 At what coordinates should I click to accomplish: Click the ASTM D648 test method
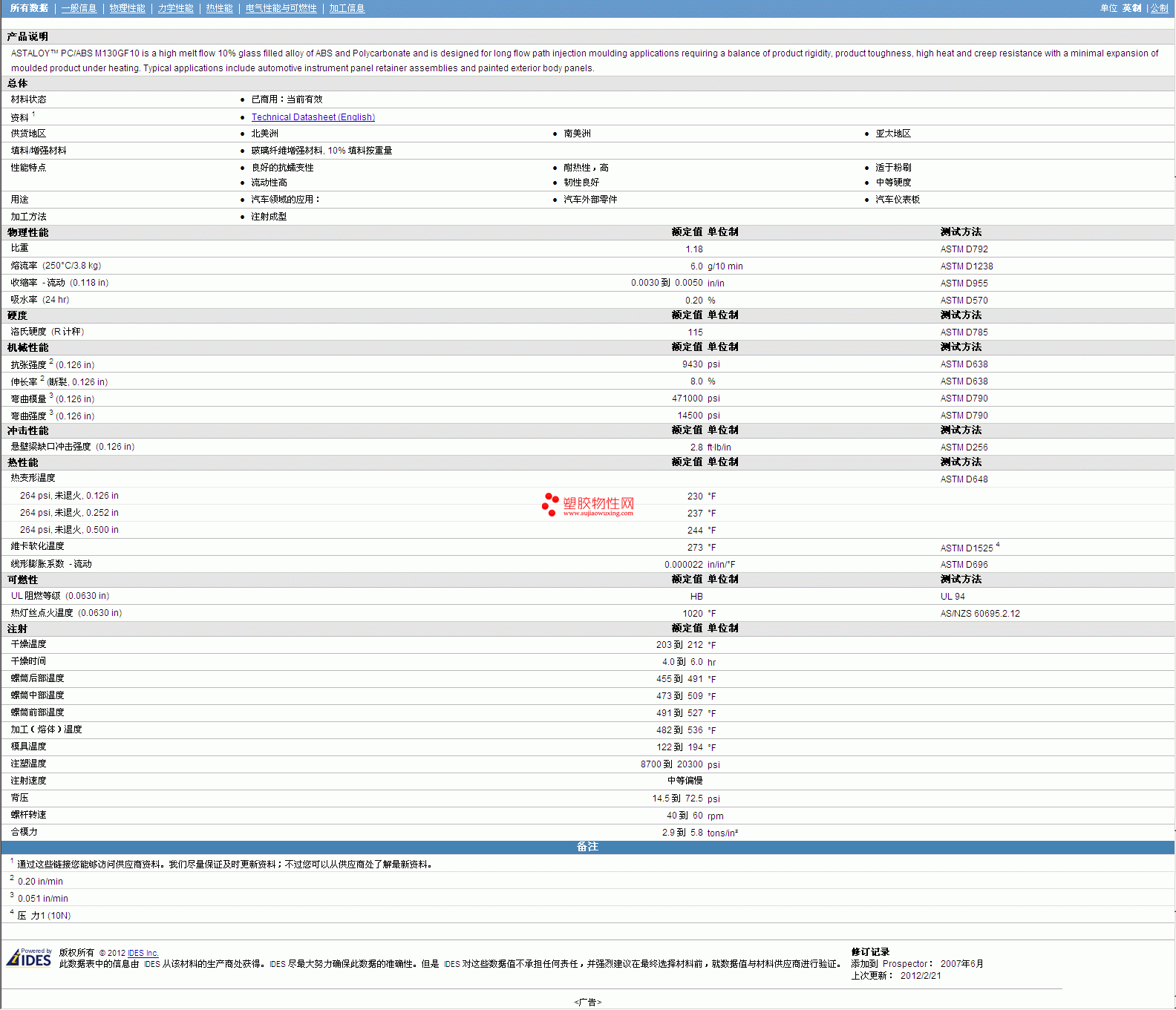click(x=964, y=479)
